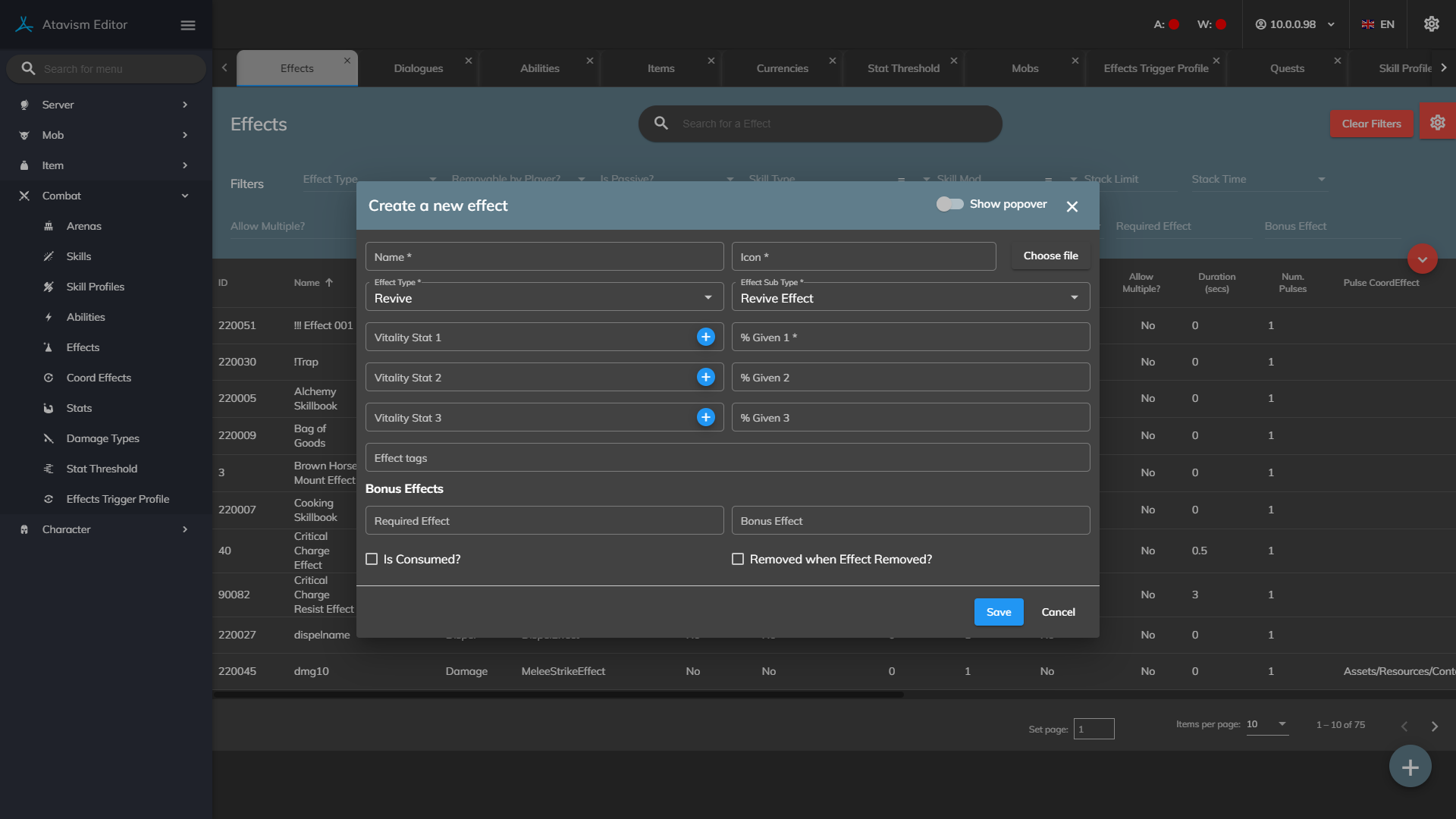
Task: Click the plus icon beside Vitality Stat 1
Action: pos(705,337)
